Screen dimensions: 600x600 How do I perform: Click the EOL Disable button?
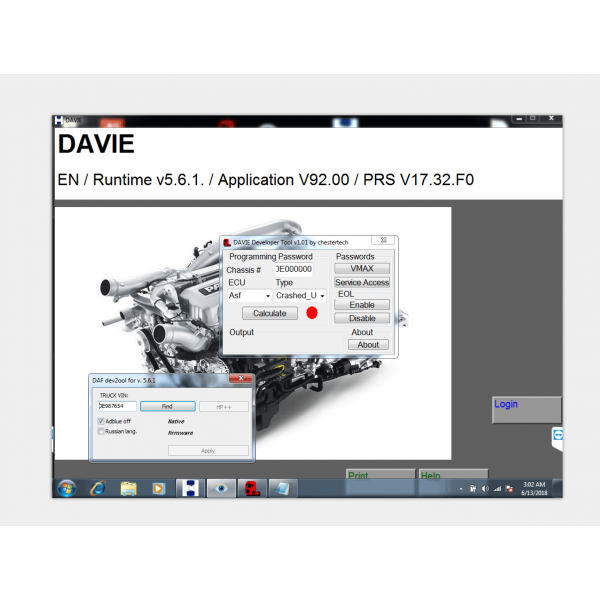[362, 318]
